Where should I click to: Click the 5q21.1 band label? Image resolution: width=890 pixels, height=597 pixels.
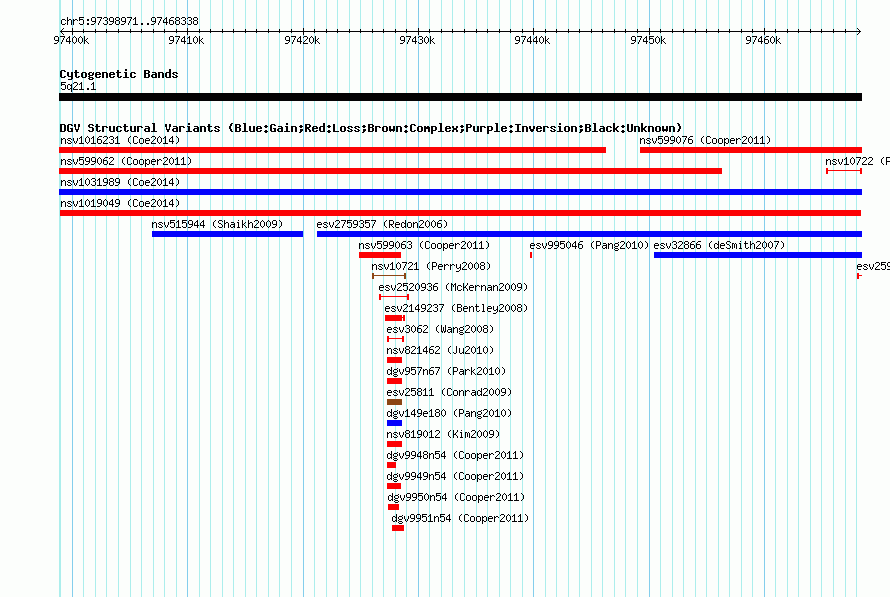78,86
